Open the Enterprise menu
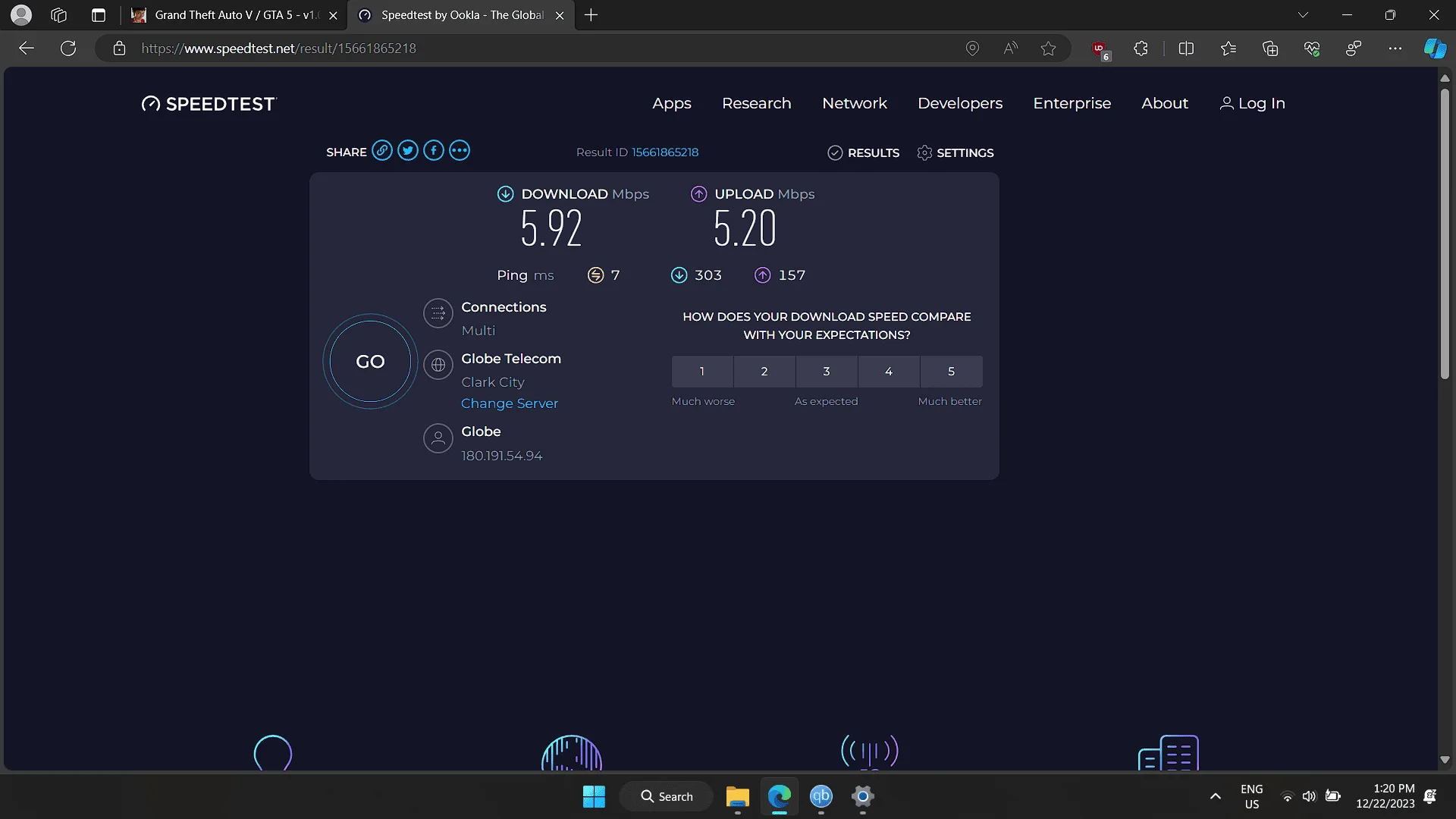Image resolution: width=1456 pixels, height=819 pixels. point(1072,104)
